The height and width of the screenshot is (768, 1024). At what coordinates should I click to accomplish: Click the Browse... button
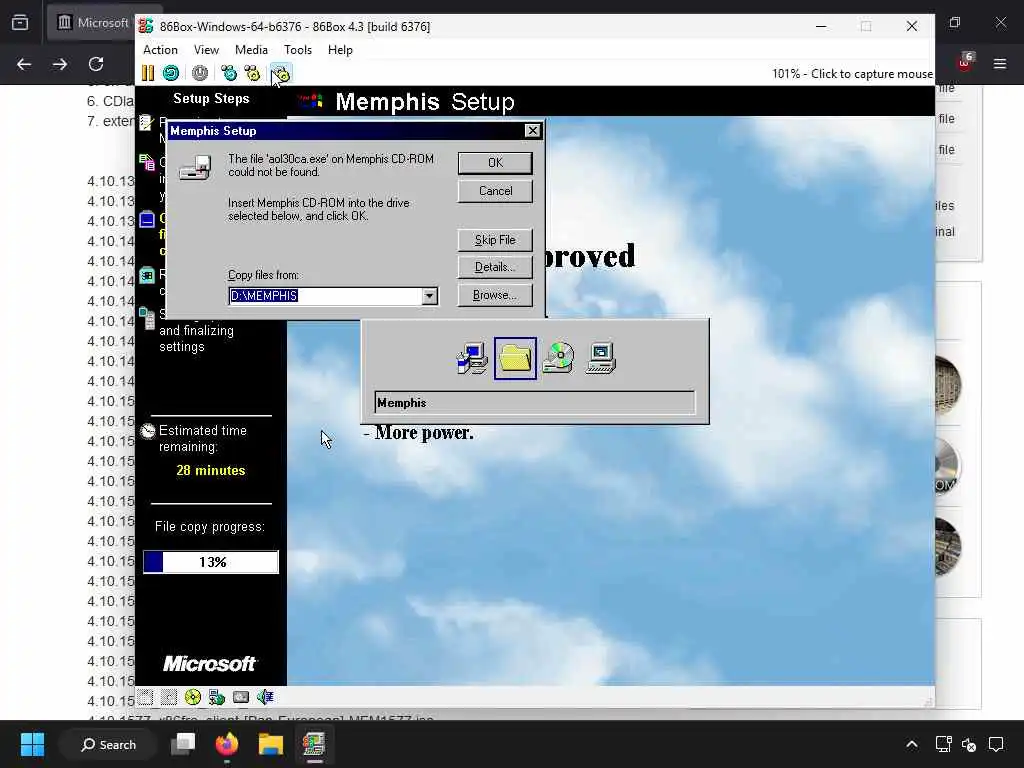tap(495, 295)
